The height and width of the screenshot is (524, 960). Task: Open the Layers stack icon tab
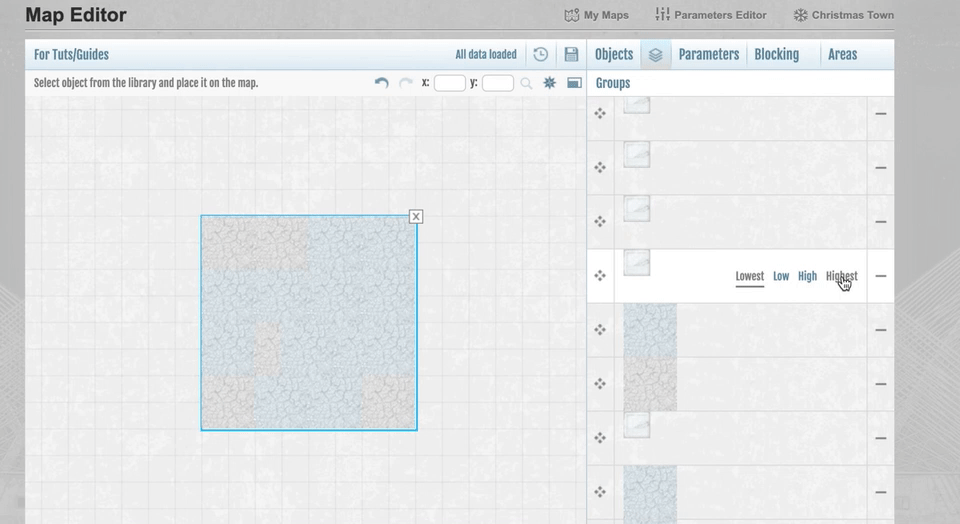click(655, 55)
